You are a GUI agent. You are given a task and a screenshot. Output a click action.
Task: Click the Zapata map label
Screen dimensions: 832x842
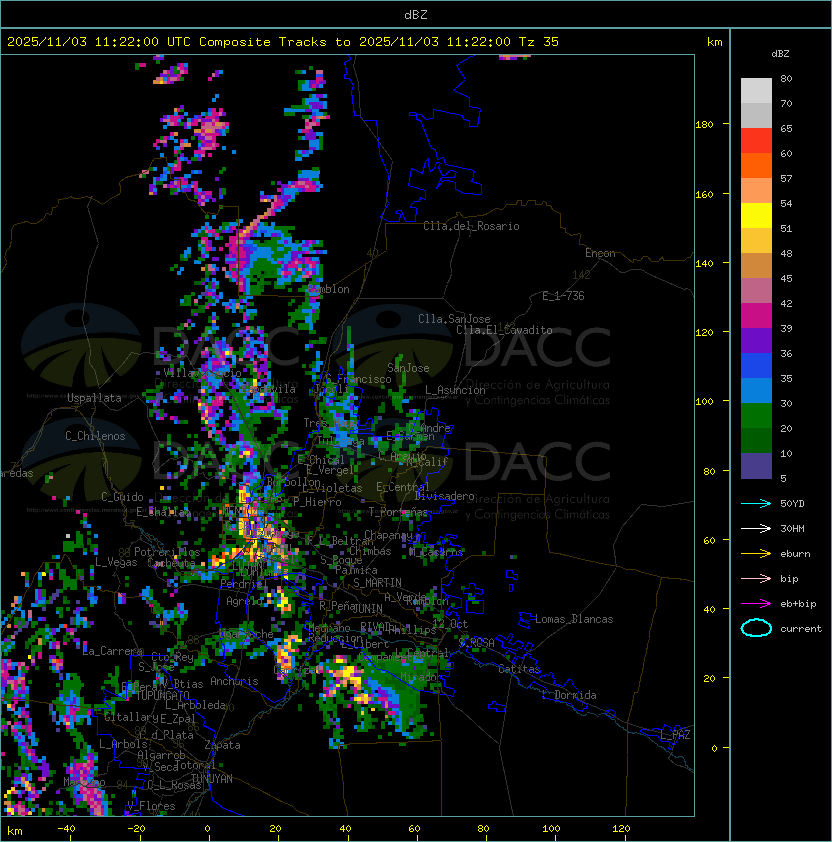(x=222, y=745)
